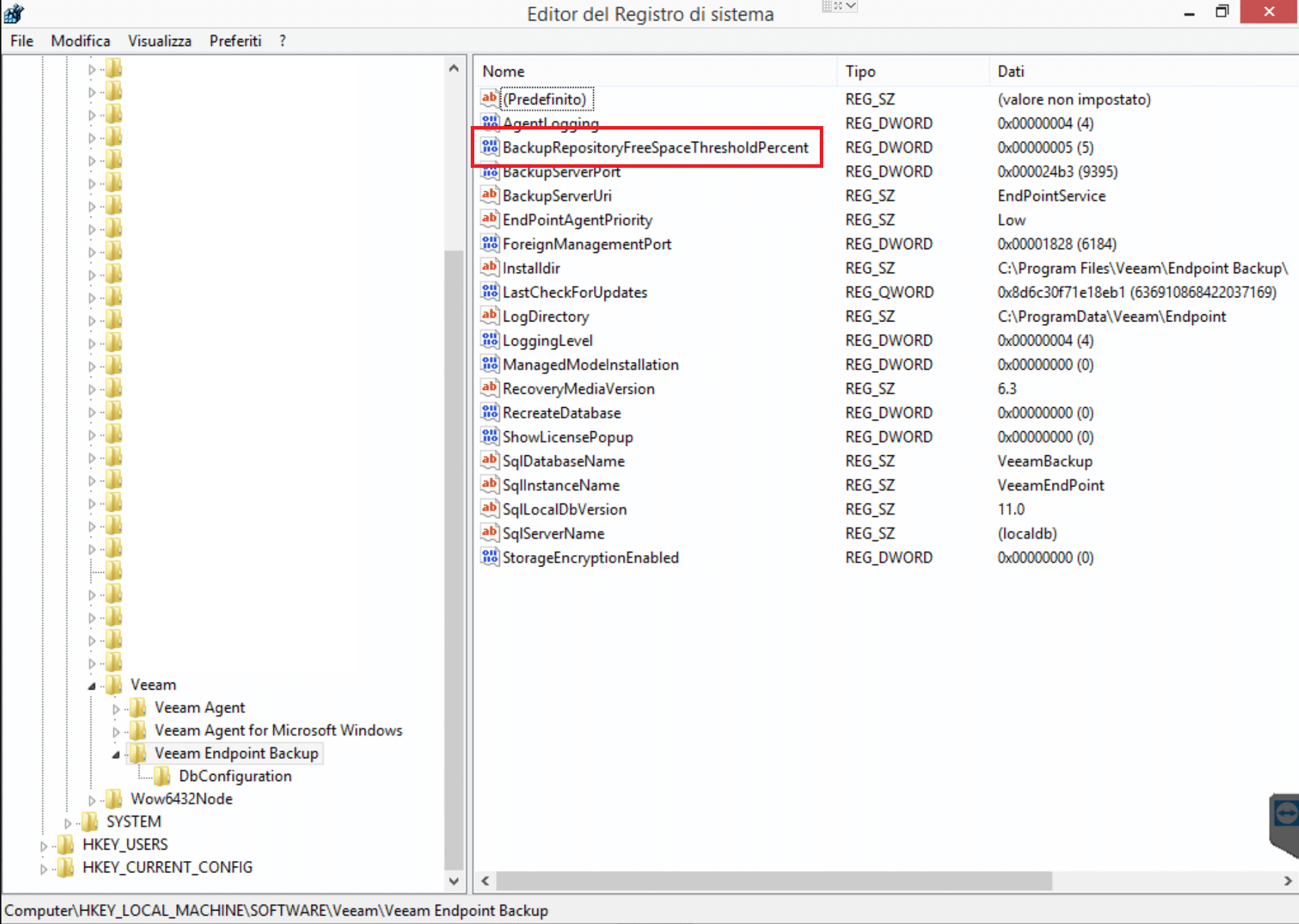Click the TeamViewer side panel icon
This screenshot has width=1299, height=924.
pos(1286,814)
